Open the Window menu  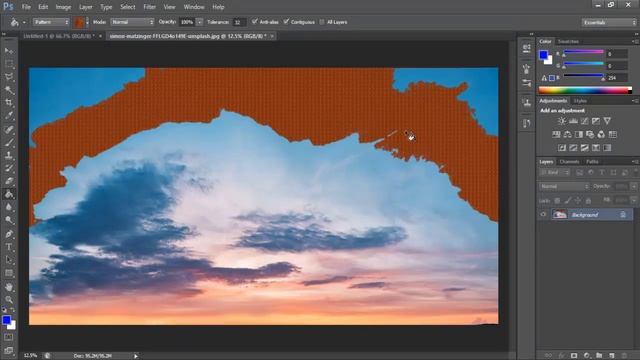(194, 7)
